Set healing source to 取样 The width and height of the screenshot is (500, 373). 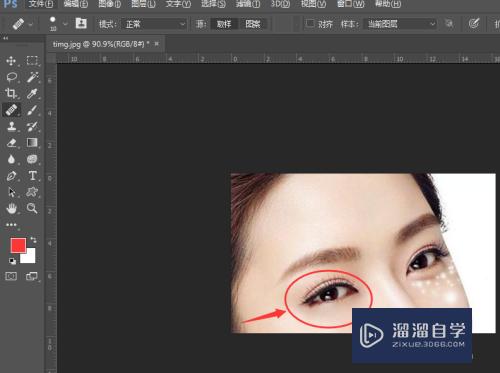coord(224,24)
